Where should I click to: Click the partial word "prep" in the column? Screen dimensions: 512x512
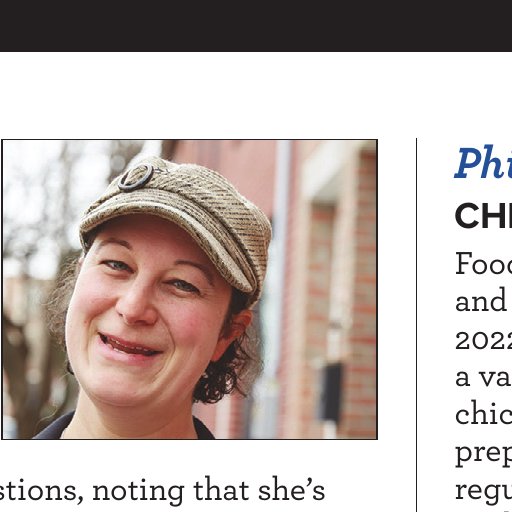coord(483,454)
